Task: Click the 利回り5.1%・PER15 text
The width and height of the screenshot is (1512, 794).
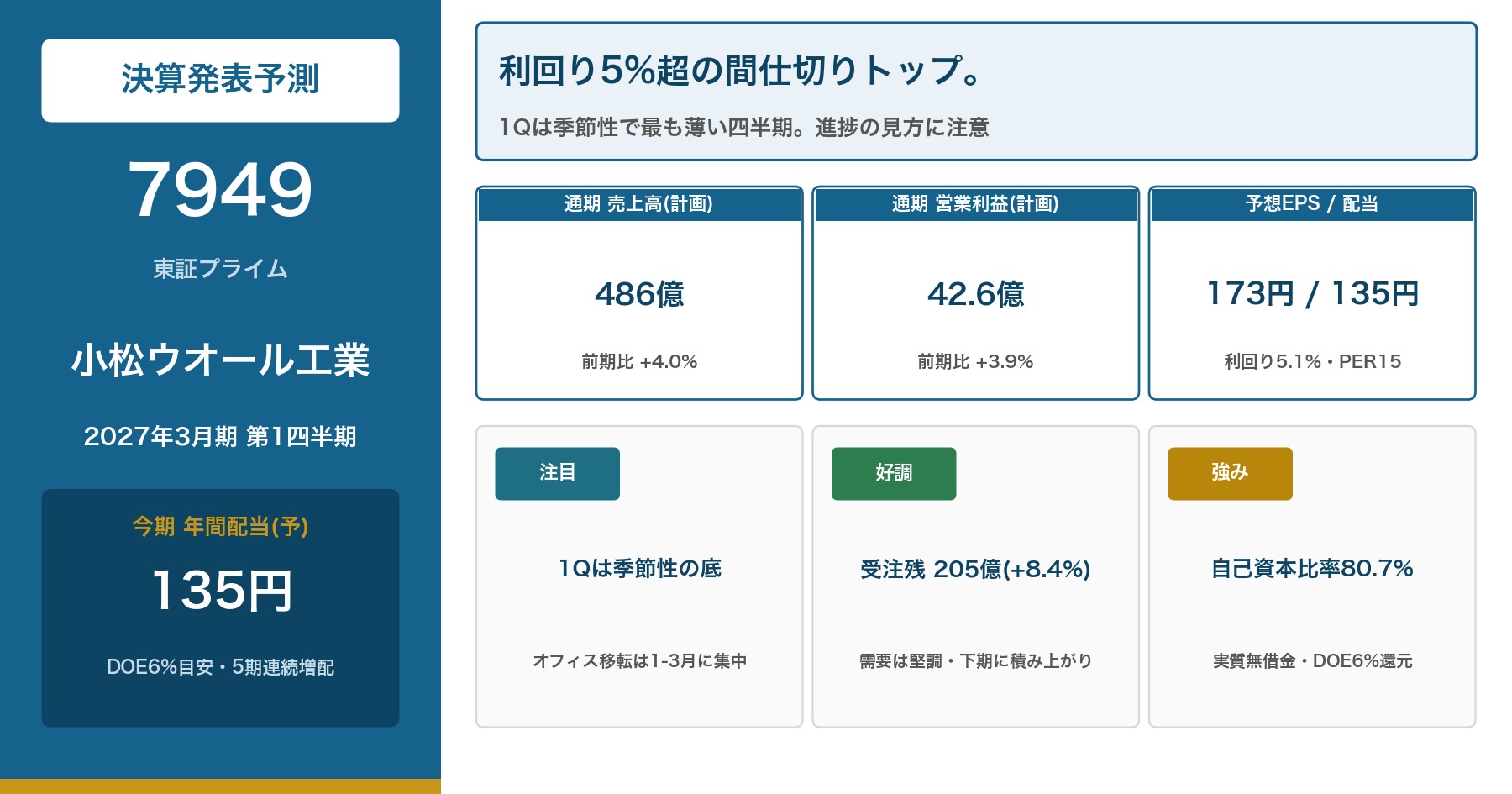Action: click(1312, 361)
